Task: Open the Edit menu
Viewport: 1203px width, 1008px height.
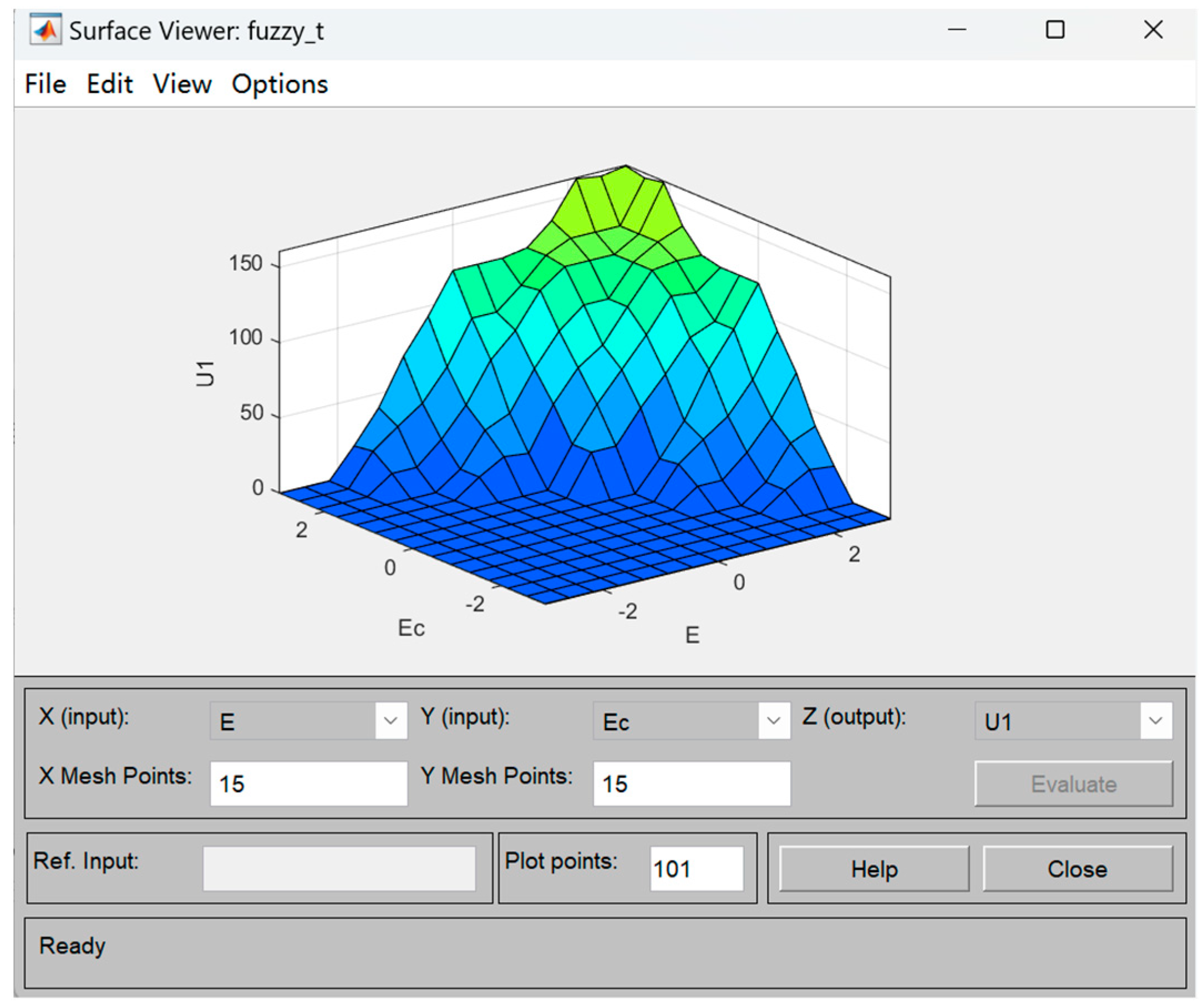Action: click(x=109, y=84)
